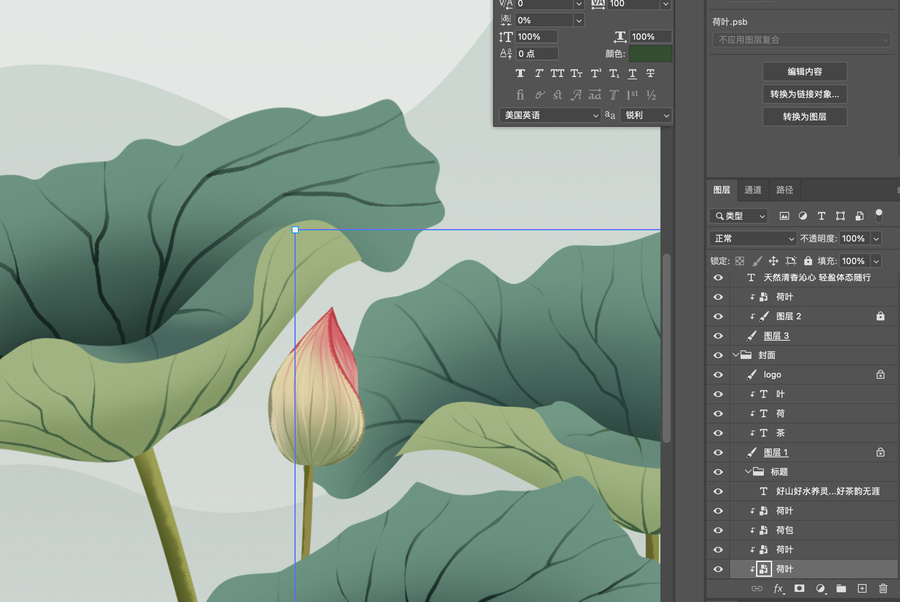This screenshot has width=900, height=602.
Task: Link layers chain icon
Action: [x=757, y=589]
